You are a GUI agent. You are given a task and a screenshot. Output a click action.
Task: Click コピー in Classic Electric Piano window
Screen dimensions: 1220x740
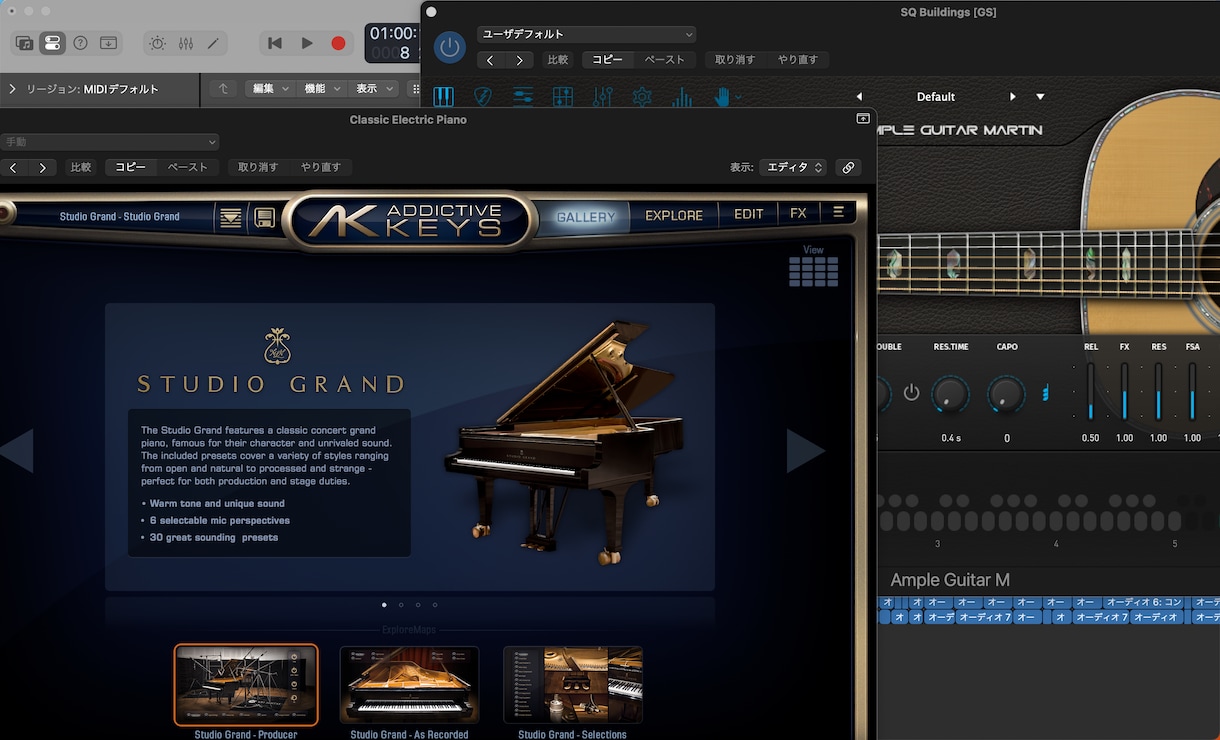[131, 167]
